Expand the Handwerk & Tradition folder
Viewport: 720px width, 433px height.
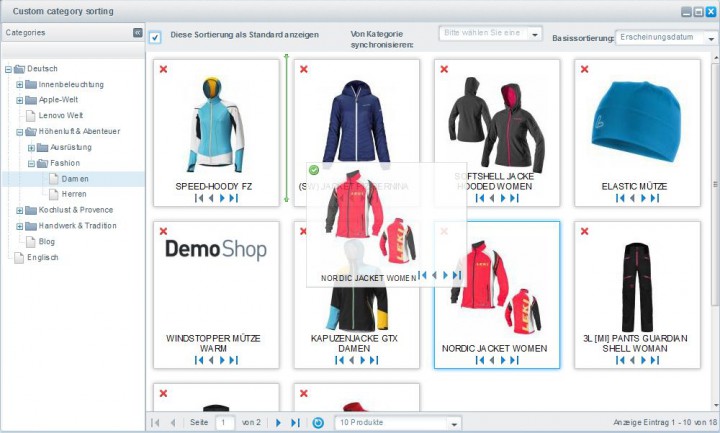[20, 226]
